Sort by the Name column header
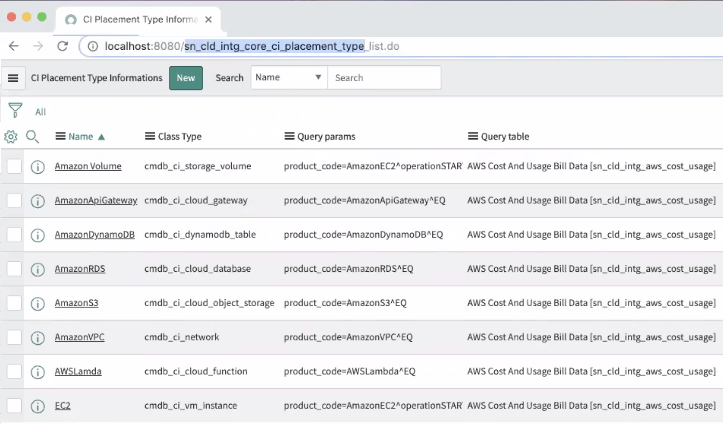This screenshot has width=723, height=424. tap(81, 136)
